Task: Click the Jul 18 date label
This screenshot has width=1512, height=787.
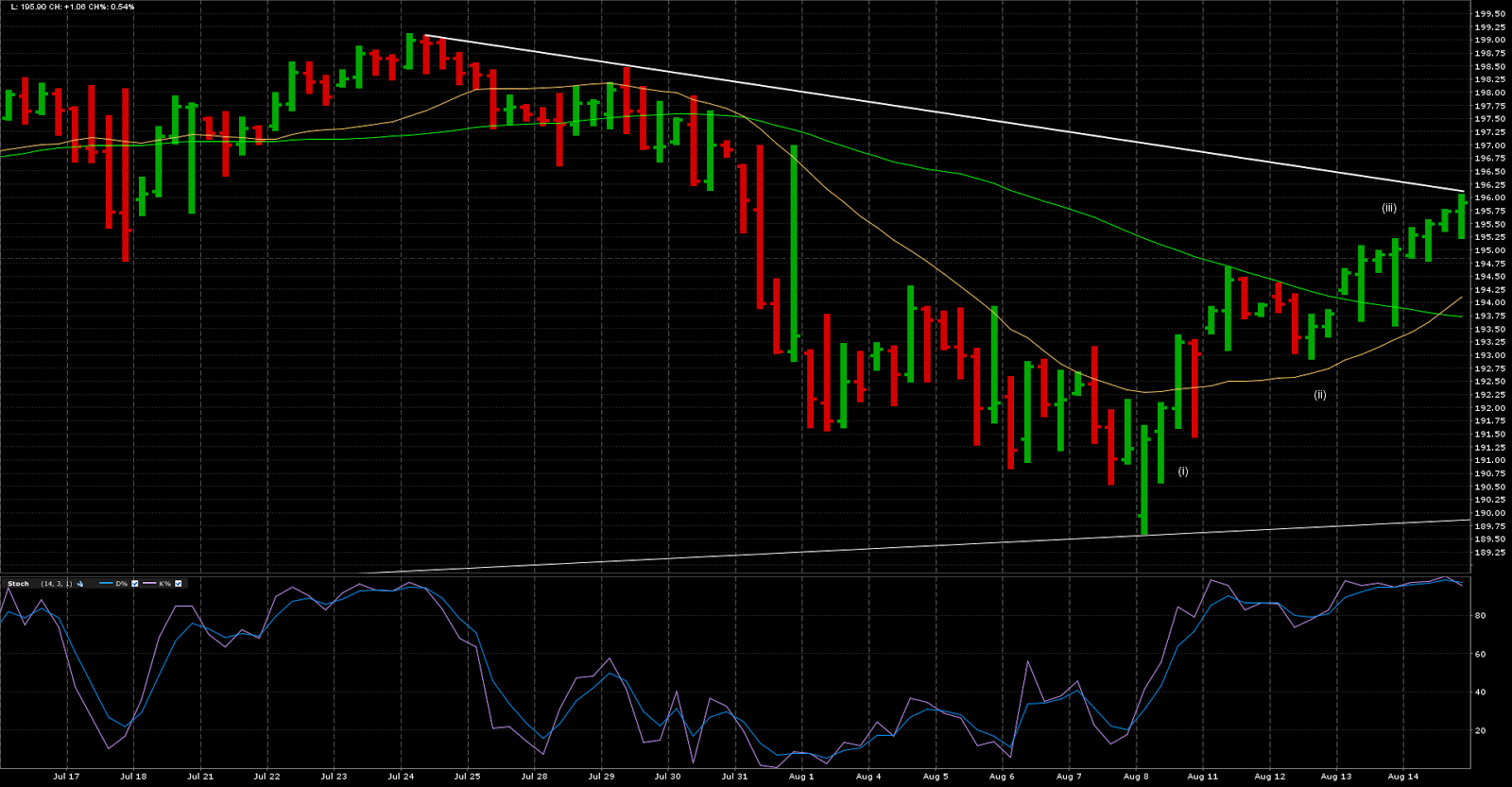Action: click(133, 777)
